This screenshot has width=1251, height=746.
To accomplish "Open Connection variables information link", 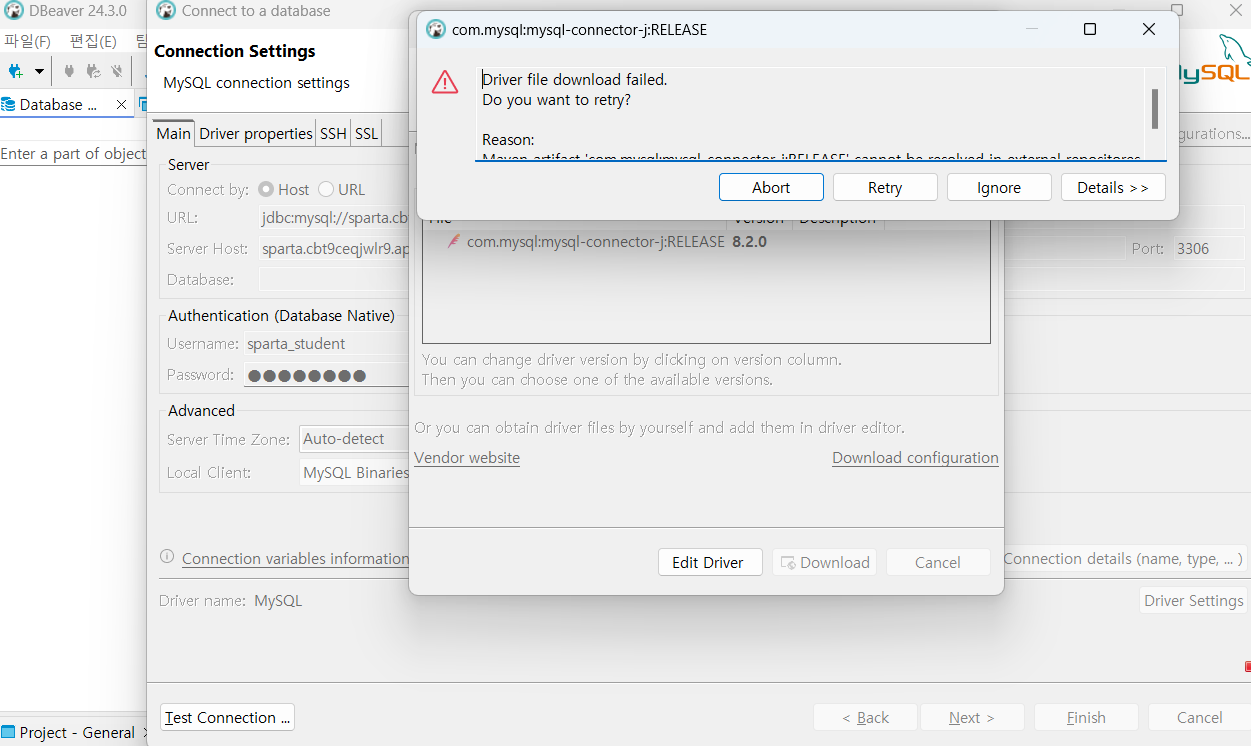I will click(295, 558).
